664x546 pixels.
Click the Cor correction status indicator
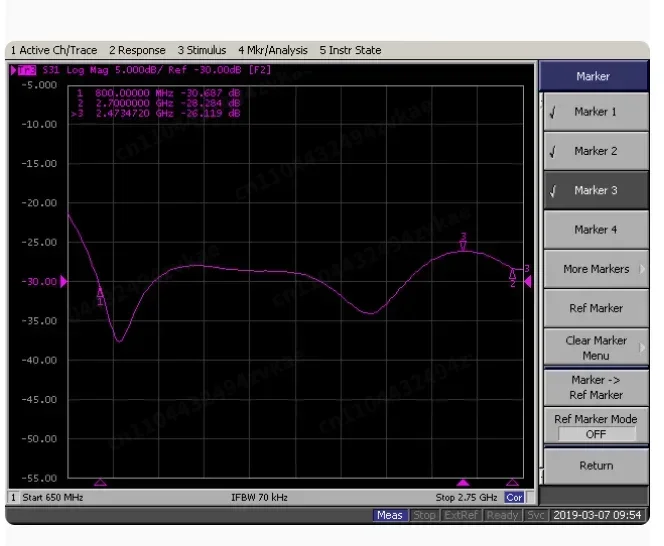[514, 498]
